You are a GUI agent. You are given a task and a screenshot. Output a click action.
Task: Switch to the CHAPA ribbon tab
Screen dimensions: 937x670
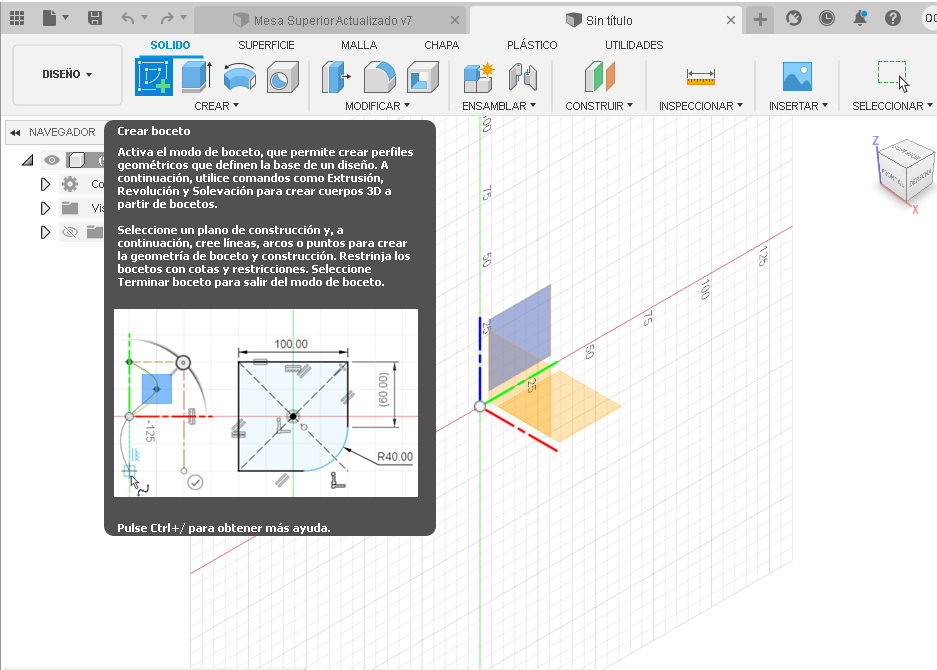(x=442, y=45)
